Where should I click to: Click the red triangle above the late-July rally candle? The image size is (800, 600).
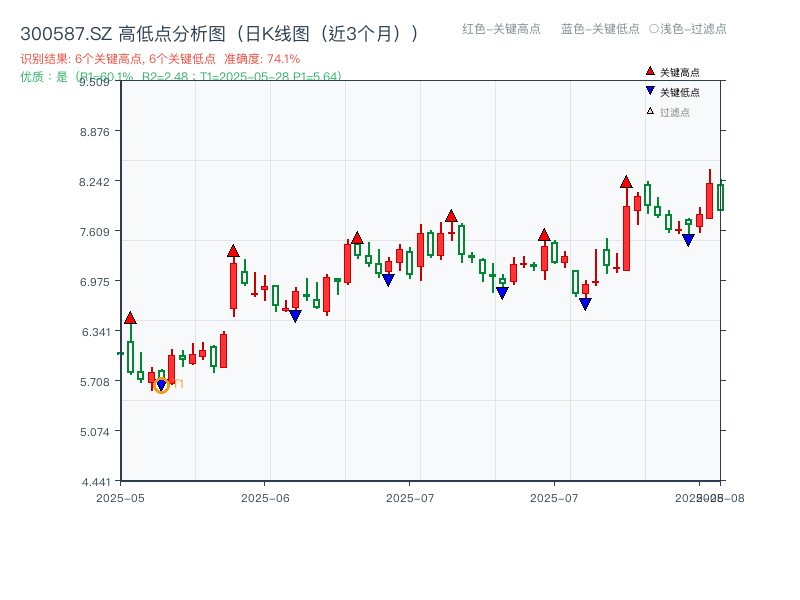tap(626, 182)
